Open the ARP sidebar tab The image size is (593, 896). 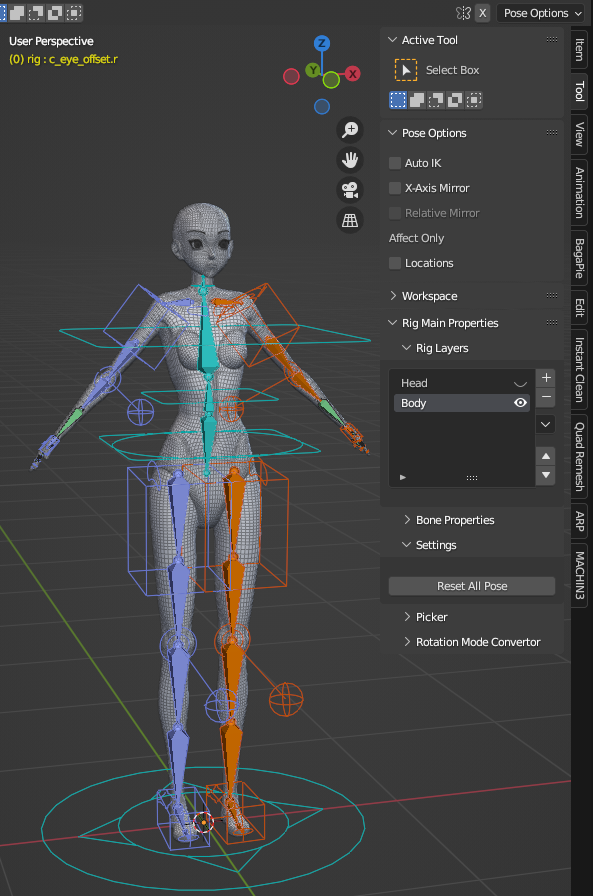579,521
